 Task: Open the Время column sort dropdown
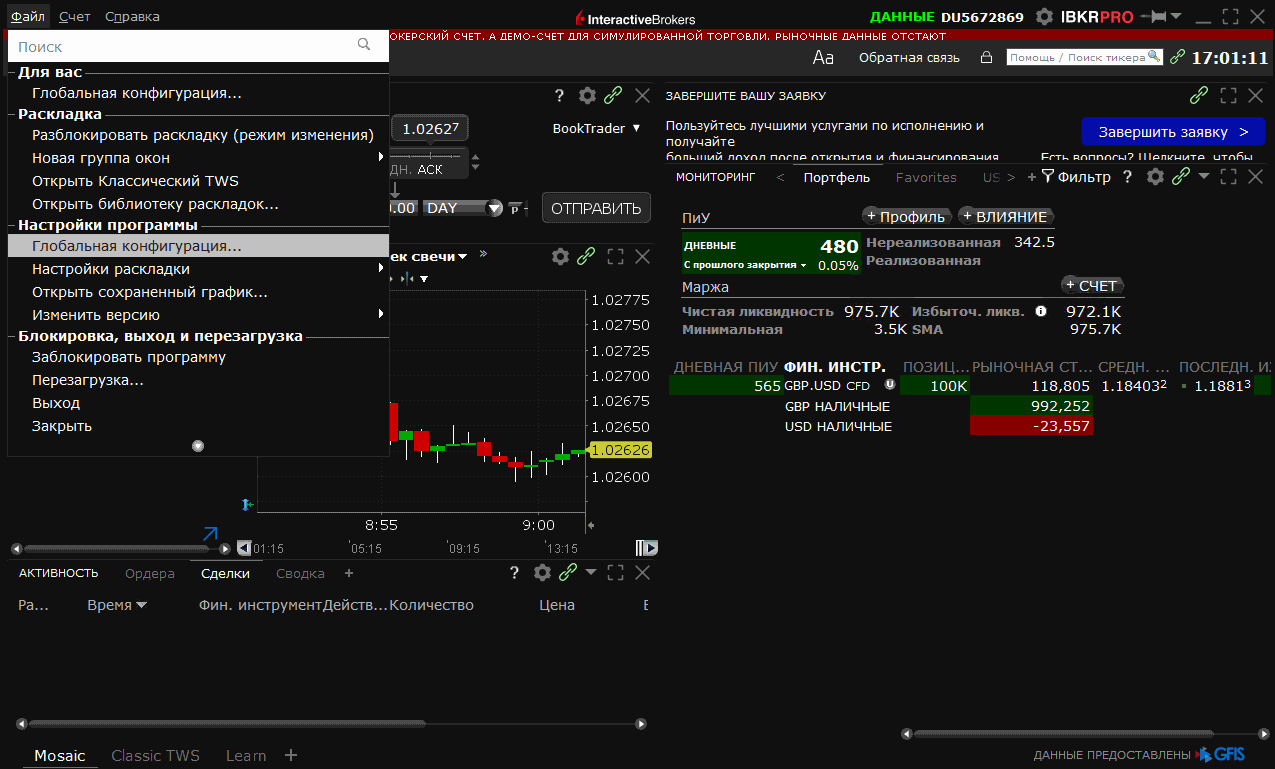click(141, 605)
